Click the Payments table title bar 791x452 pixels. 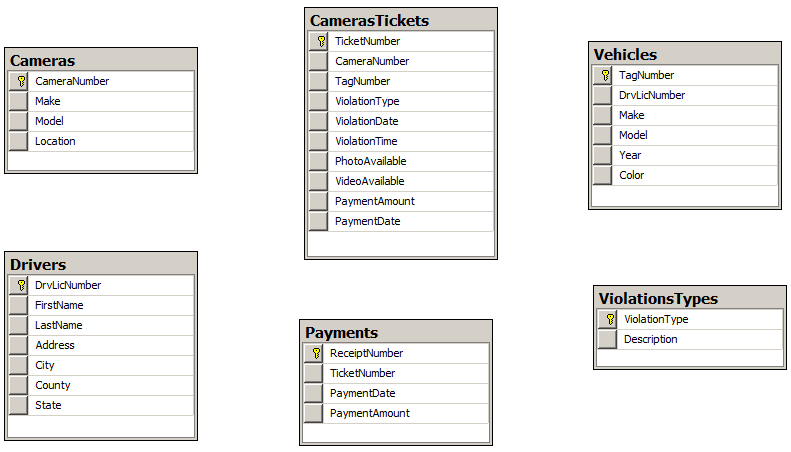tap(396, 332)
